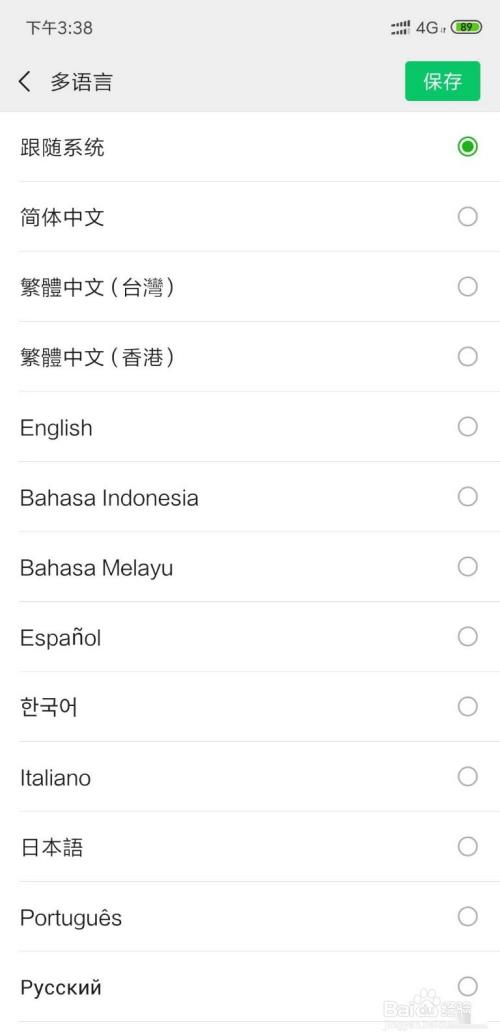Image resolution: width=500 pixels, height=1032 pixels.
Task: Choose the Italiano language label
Action: (x=55, y=777)
